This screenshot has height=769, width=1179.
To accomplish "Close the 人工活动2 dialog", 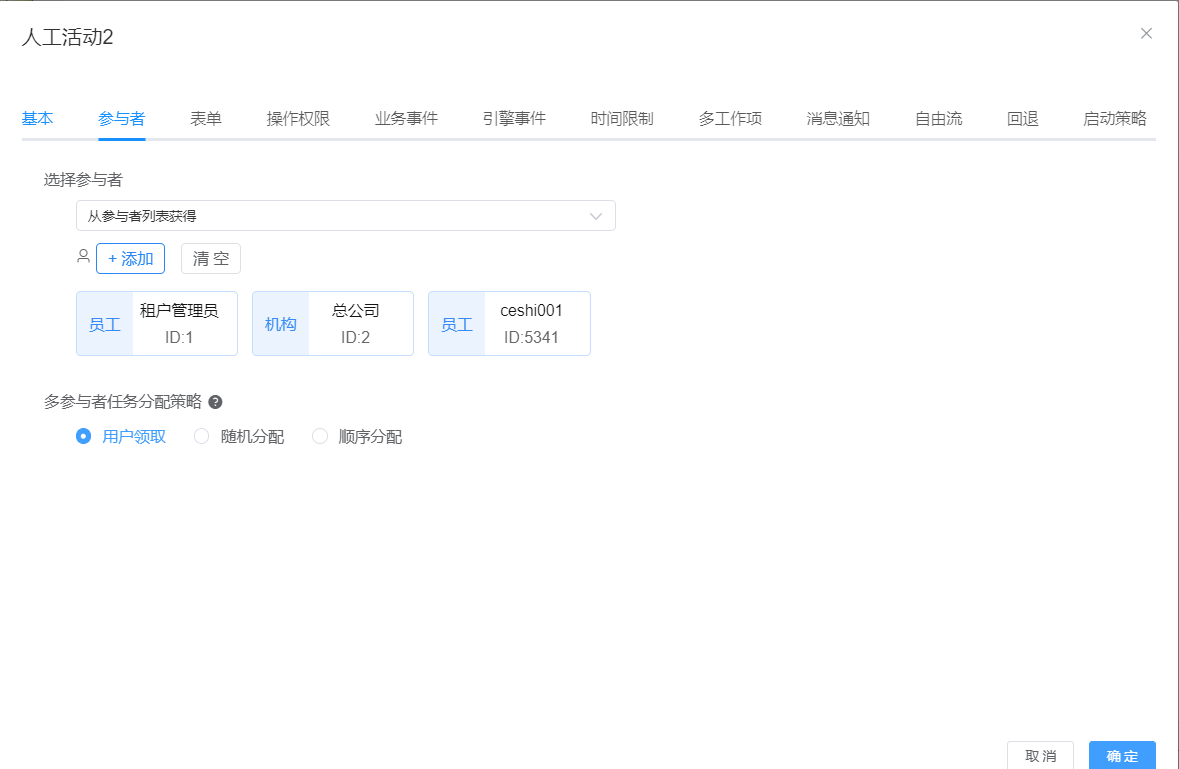I will point(1146,33).
